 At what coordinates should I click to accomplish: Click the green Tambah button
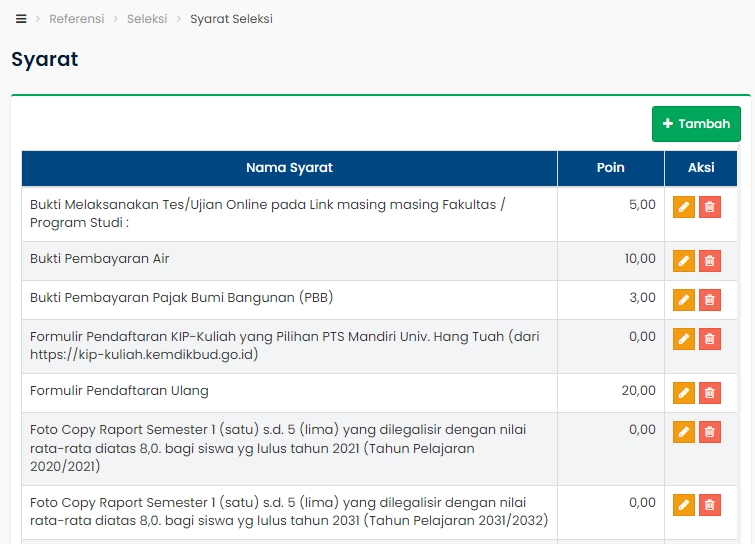(x=696, y=124)
